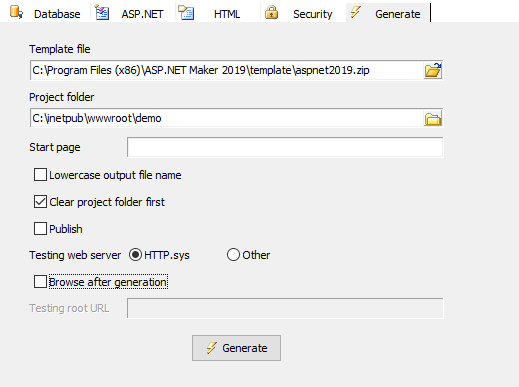The image size is (519, 387).
Task: Click lightning bolt on Generate button
Action: click(212, 348)
